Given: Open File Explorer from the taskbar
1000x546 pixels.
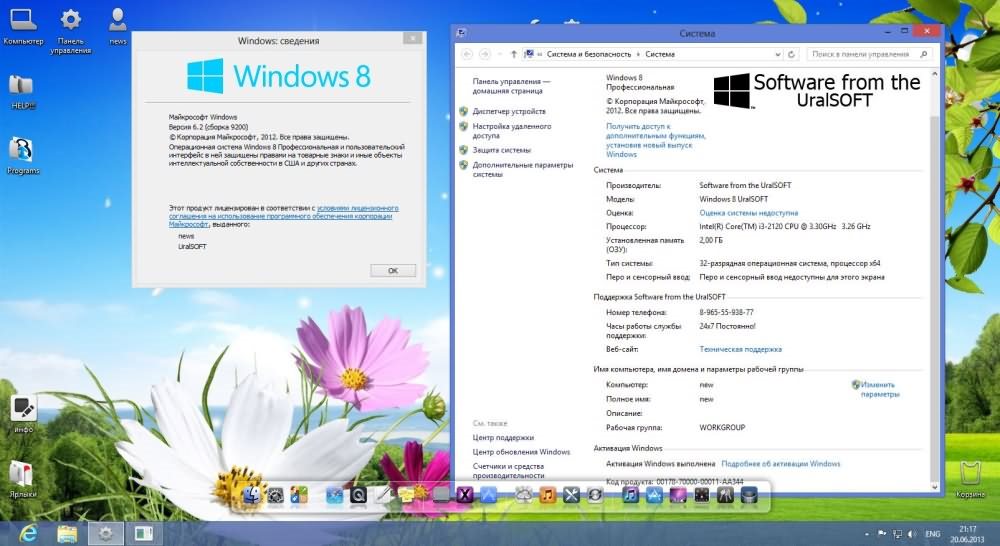Looking at the screenshot, I should coord(67,533).
